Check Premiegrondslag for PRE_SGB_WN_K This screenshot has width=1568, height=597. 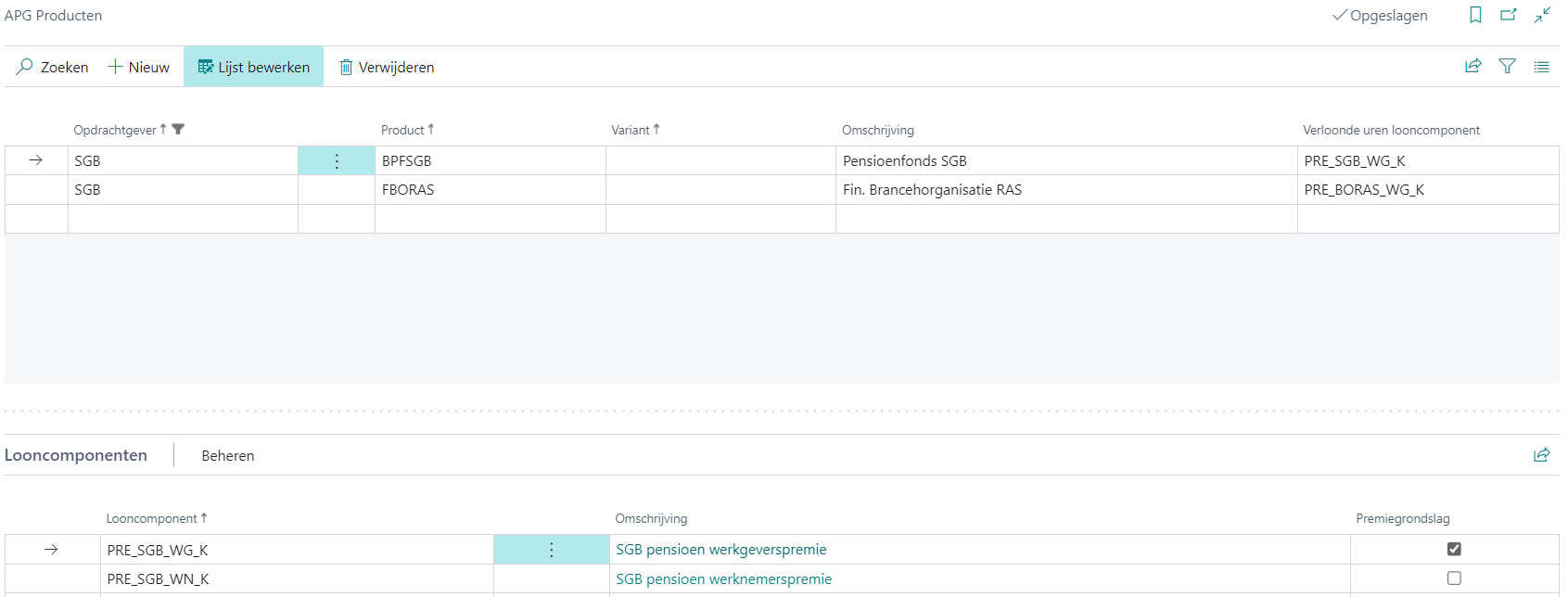tap(1454, 578)
